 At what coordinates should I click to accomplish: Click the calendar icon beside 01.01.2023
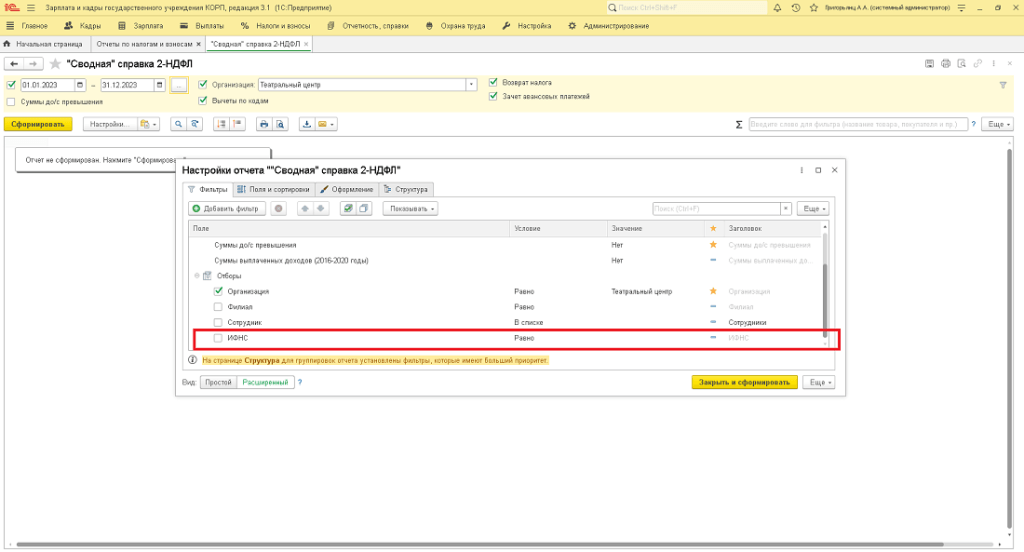pos(80,85)
